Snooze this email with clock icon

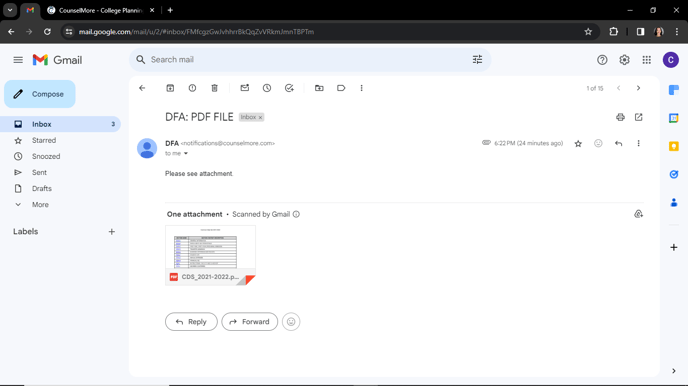267,88
